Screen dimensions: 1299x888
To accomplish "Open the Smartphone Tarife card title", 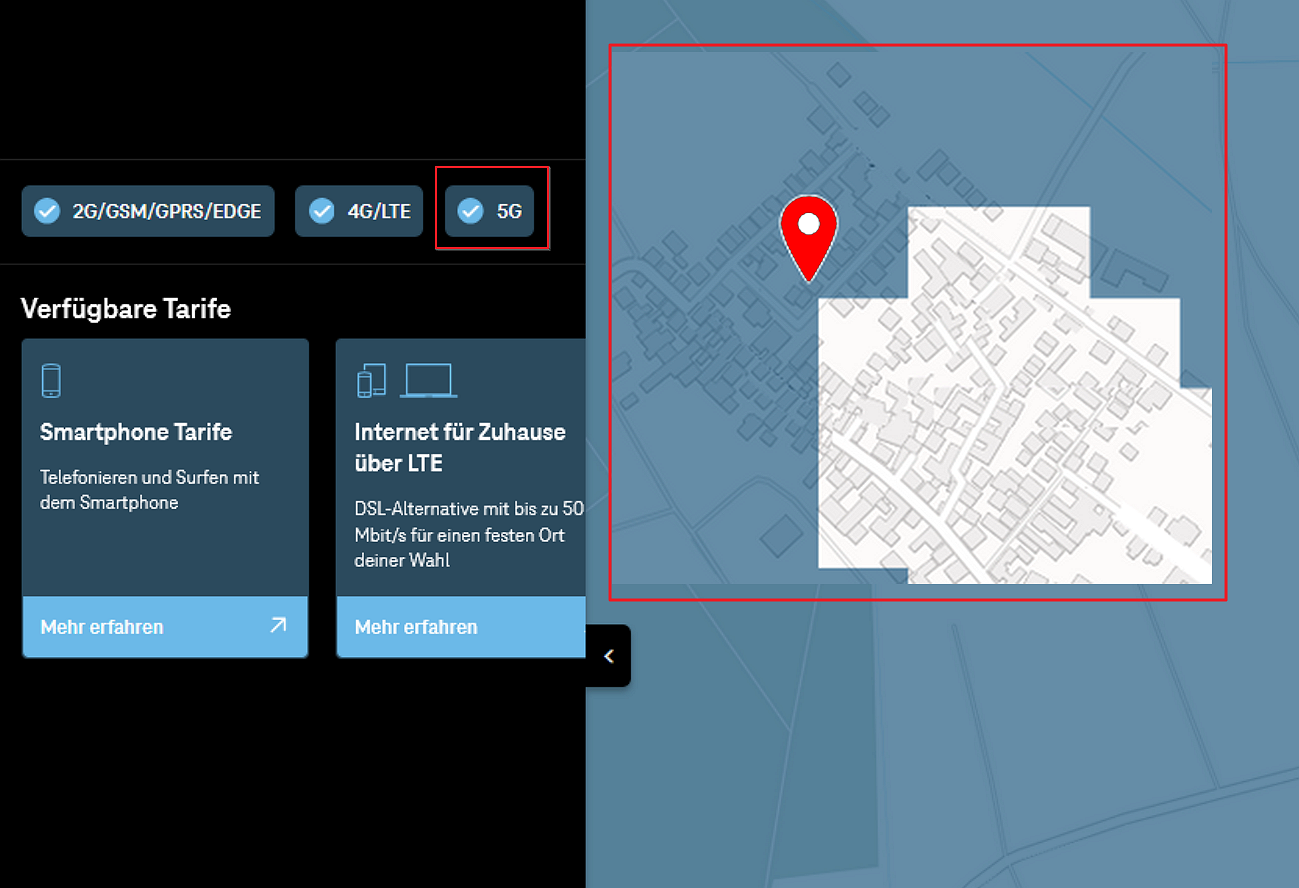I will pos(136,432).
